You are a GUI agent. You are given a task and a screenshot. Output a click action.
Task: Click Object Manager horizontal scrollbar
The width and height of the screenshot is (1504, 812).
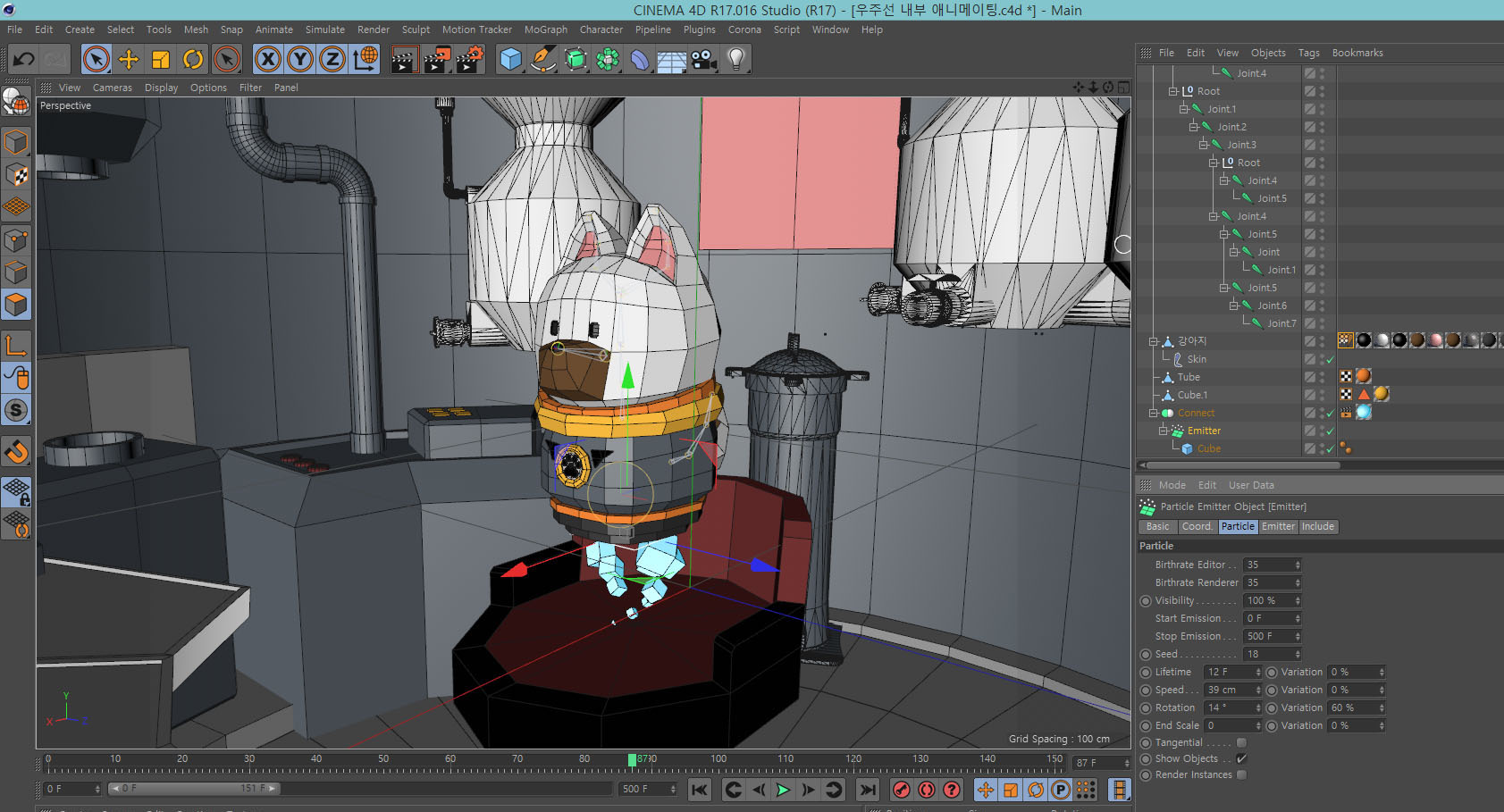pos(1243,465)
